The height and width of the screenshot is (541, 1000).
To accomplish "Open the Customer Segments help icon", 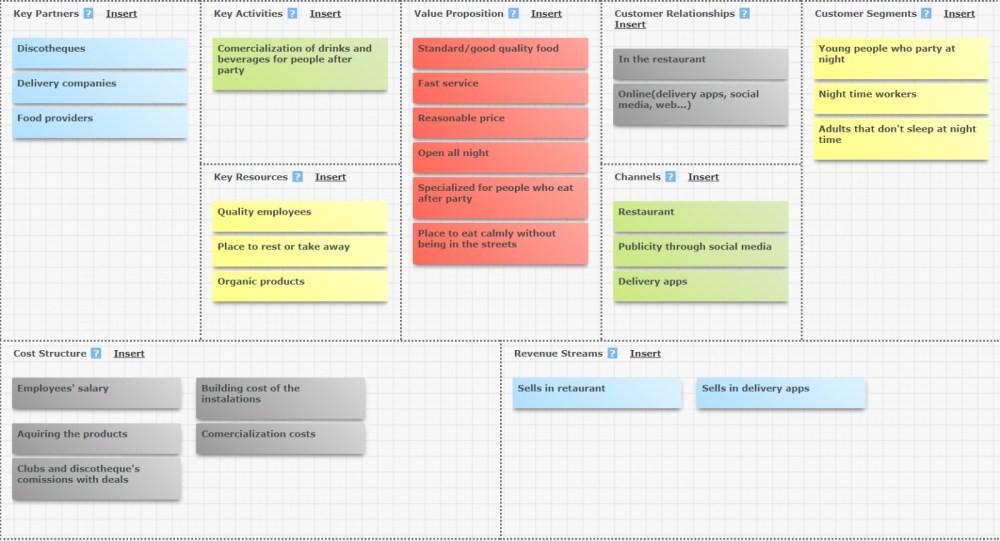I will pyautogui.click(x=926, y=14).
